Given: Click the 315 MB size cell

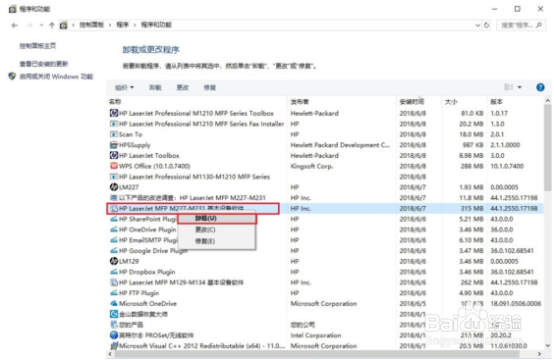Looking at the screenshot, I should [x=472, y=208].
